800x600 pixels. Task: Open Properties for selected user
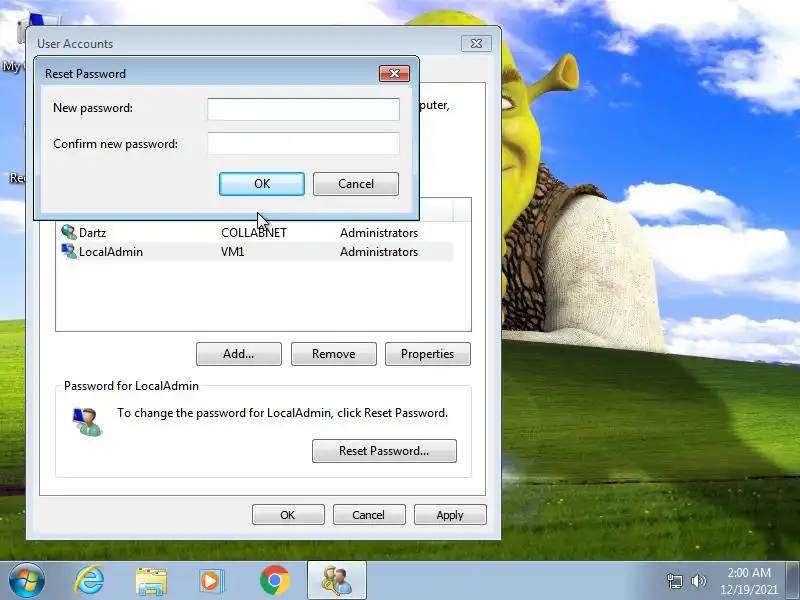click(x=428, y=354)
